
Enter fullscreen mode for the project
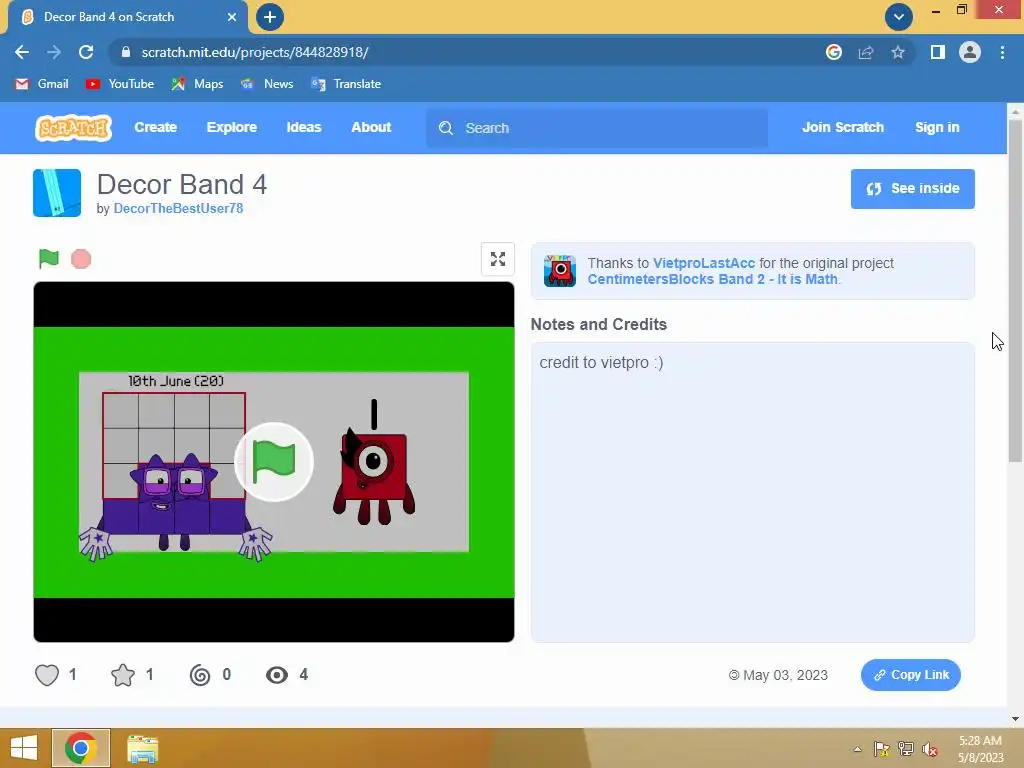click(x=498, y=259)
